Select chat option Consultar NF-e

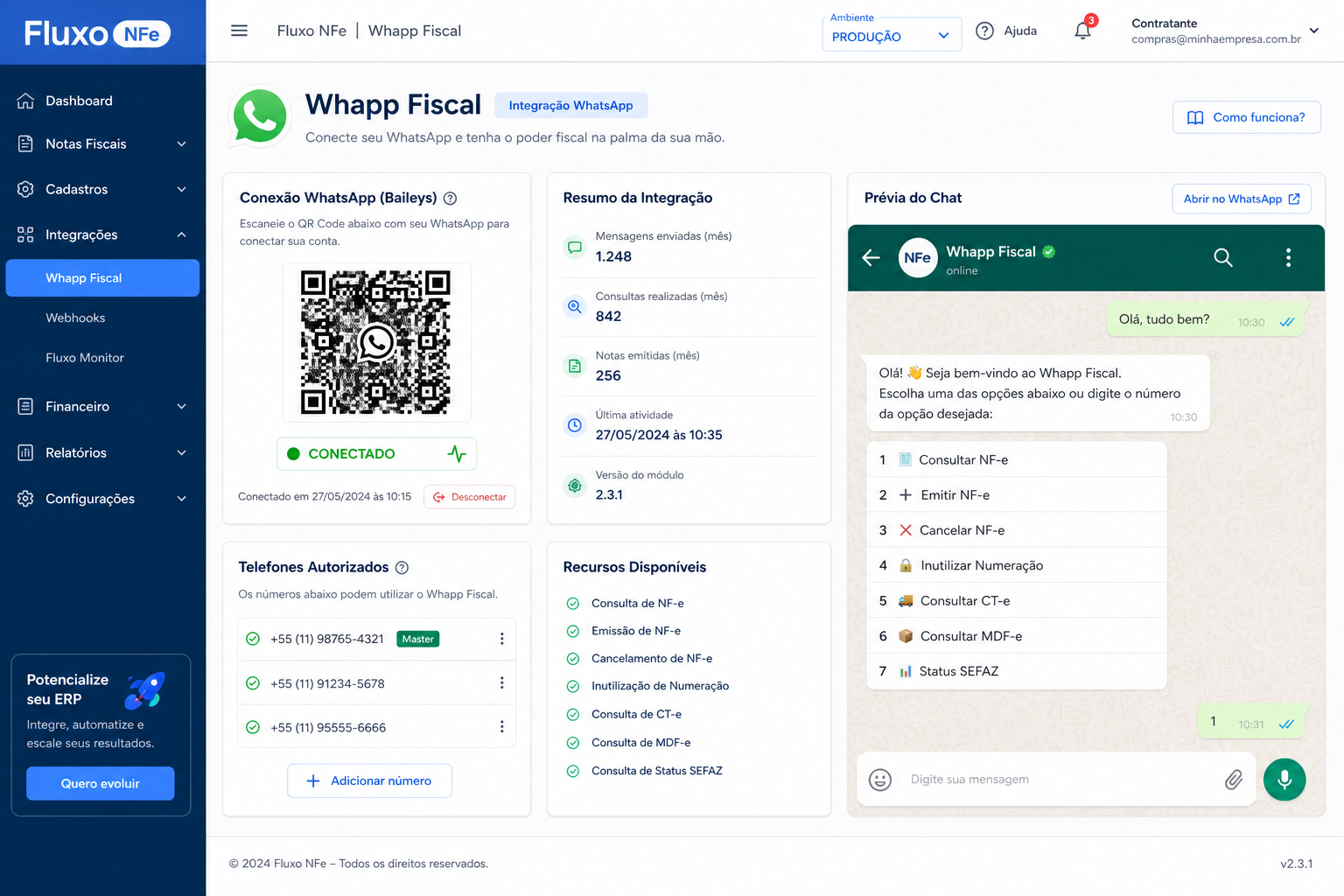coord(1017,459)
